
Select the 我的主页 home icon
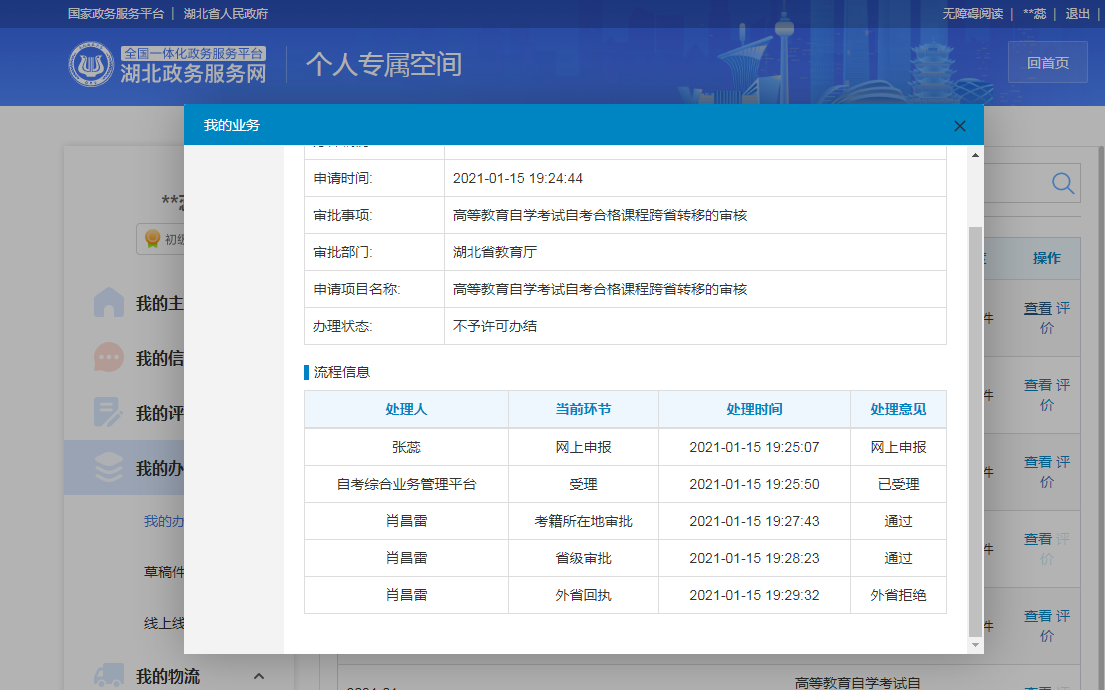[107, 303]
